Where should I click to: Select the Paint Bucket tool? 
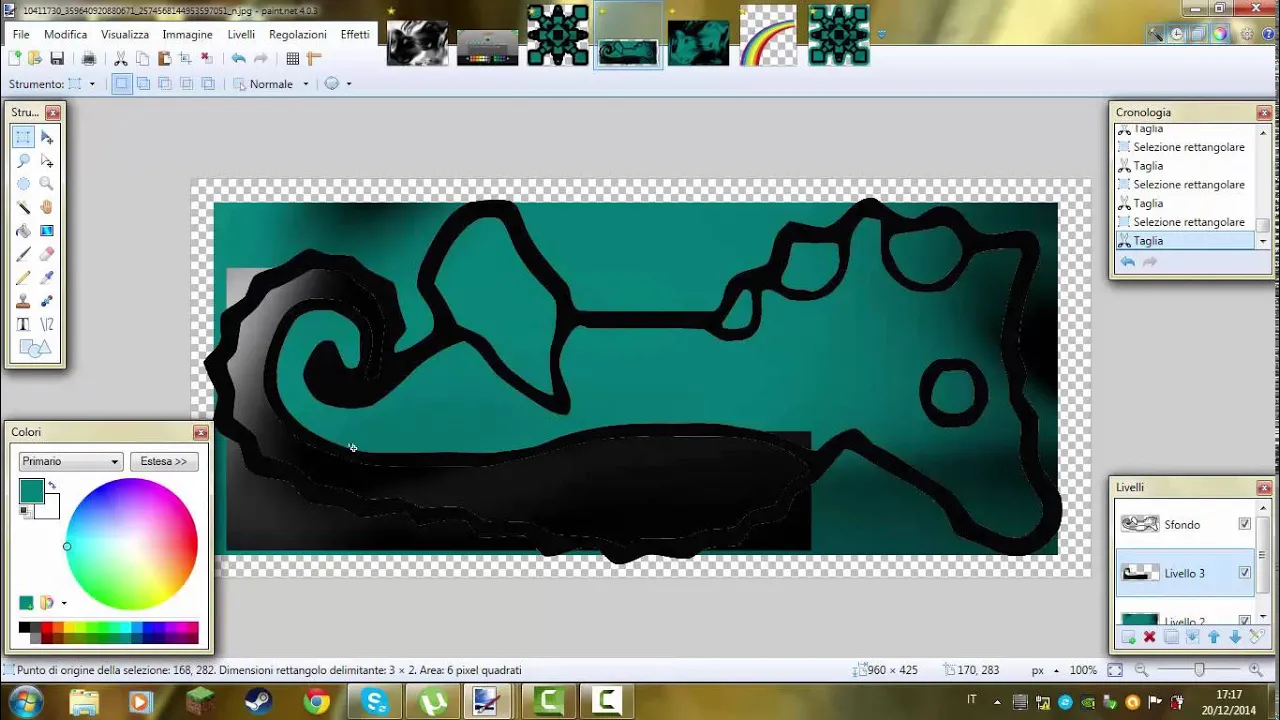(23, 231)
